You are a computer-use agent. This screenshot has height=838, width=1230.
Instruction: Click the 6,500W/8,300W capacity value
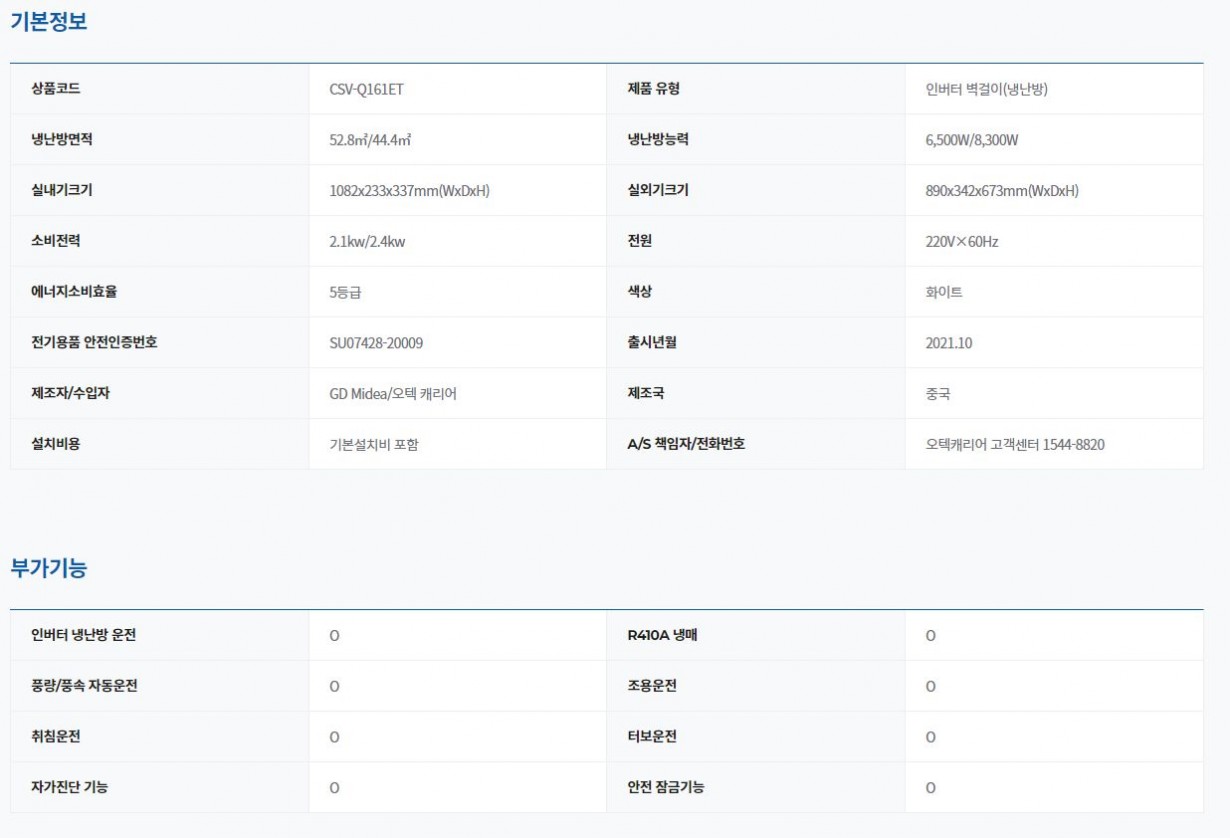click(971, 140)
